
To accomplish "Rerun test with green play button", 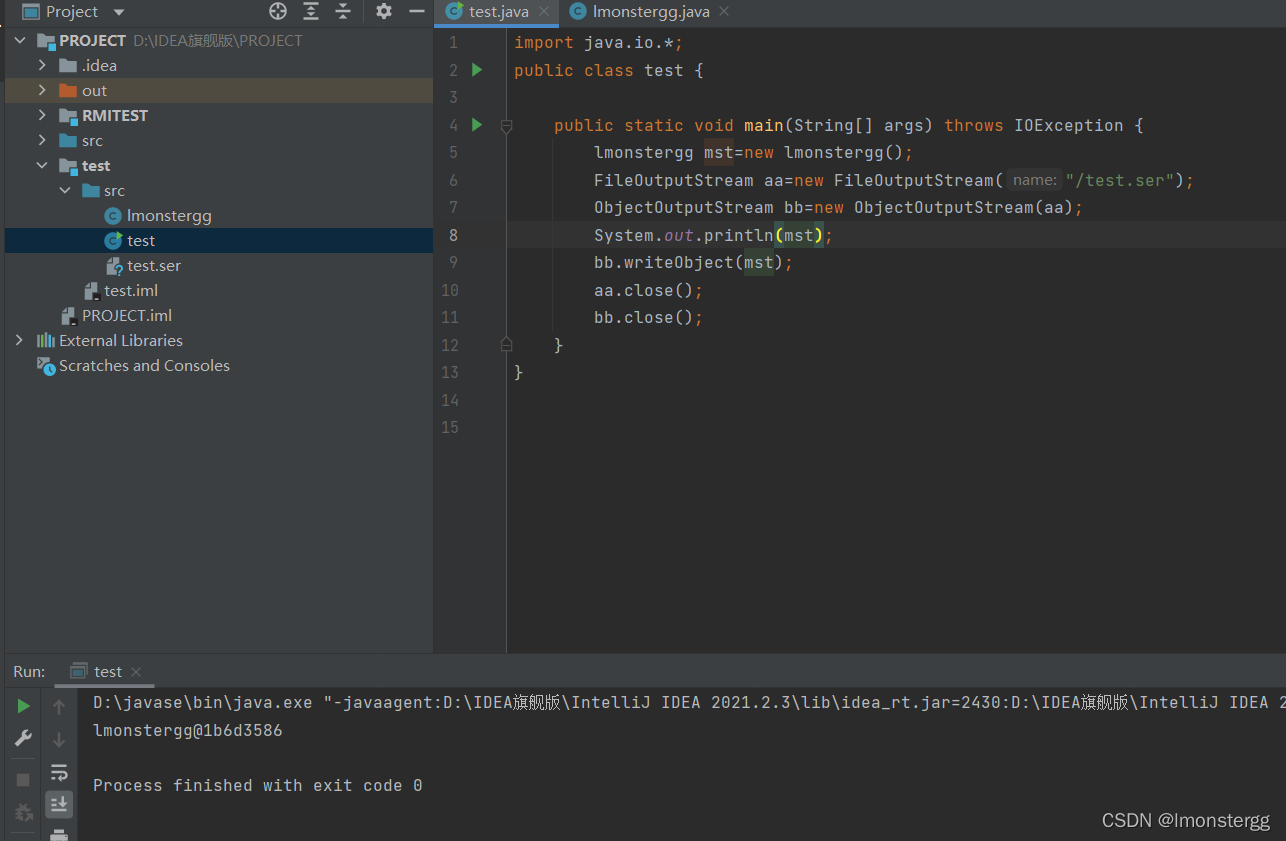I will pos(24,706).
